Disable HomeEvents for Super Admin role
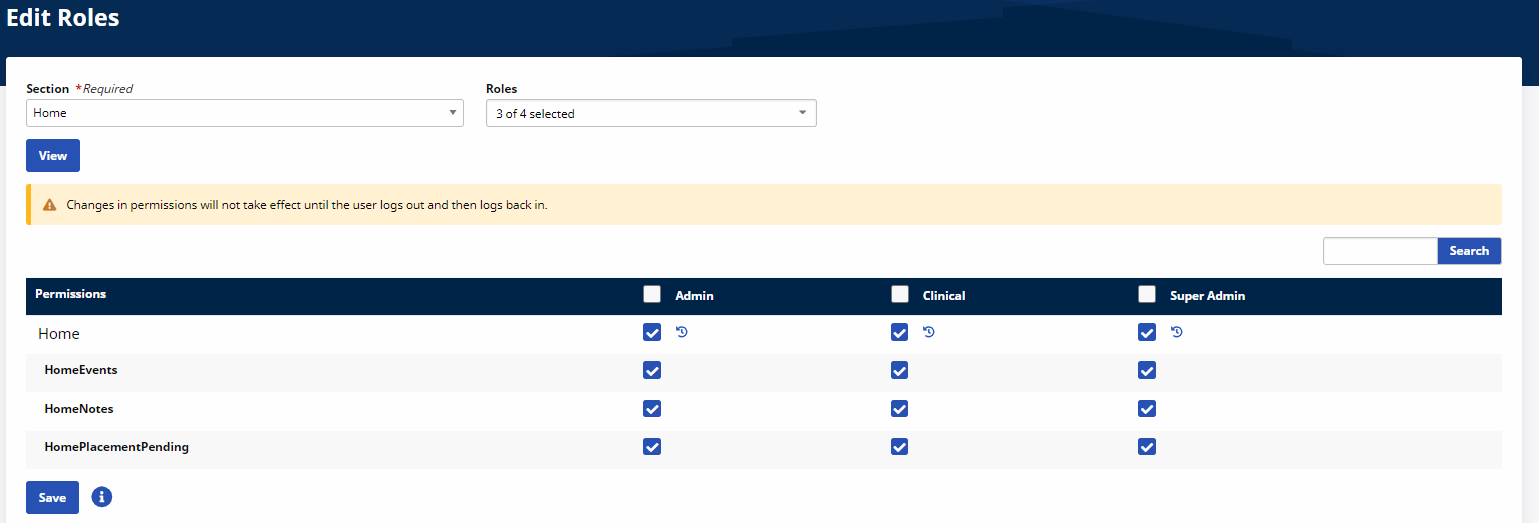The image size is (1539, 523). click(1147, 370)
